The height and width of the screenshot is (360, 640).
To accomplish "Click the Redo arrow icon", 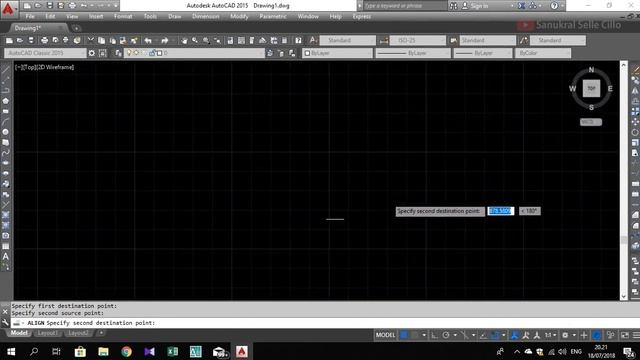I will (164, 40).
